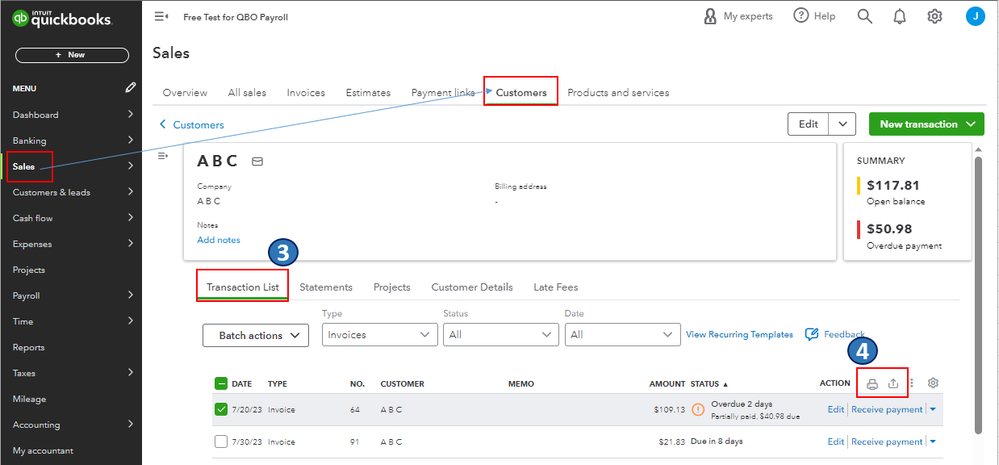Open the Type dropdown showing Invoices
This screenshot has height=465, width=999.
(x=378, y=335)
